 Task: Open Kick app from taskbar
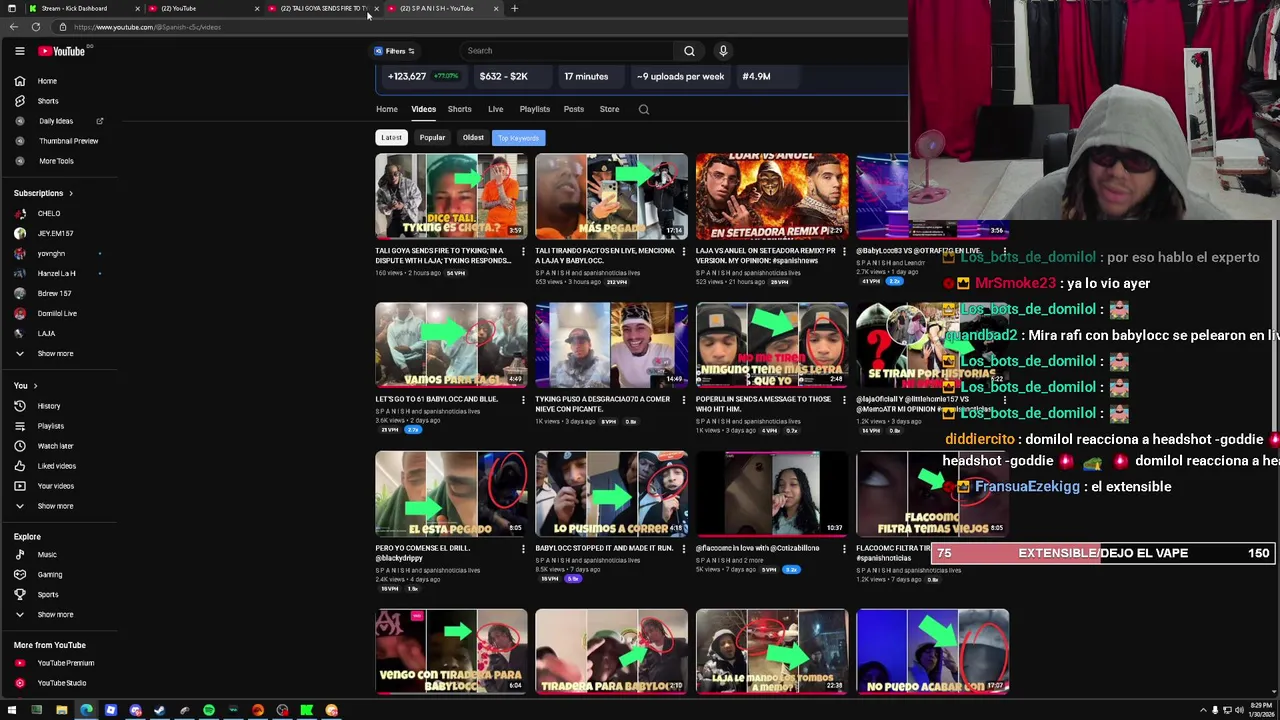point(307,711)
